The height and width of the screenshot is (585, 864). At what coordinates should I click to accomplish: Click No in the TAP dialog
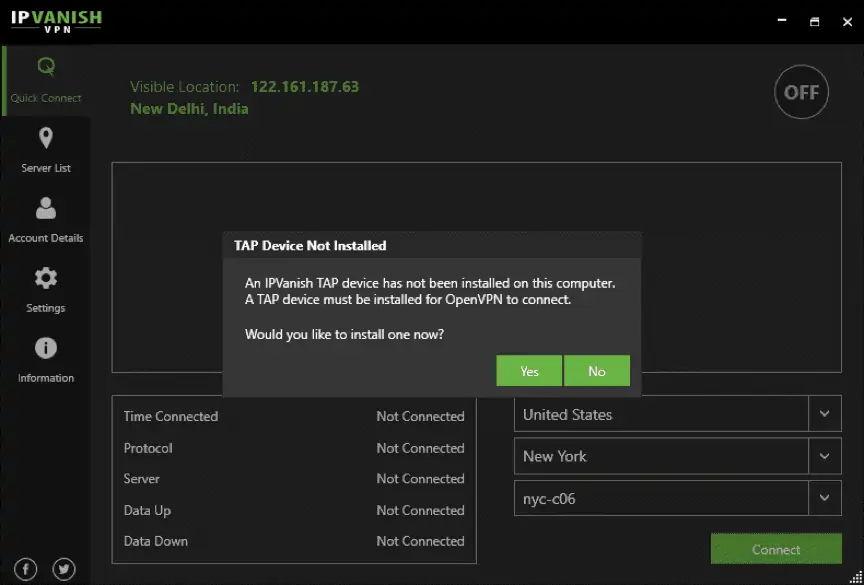point(597,371)
